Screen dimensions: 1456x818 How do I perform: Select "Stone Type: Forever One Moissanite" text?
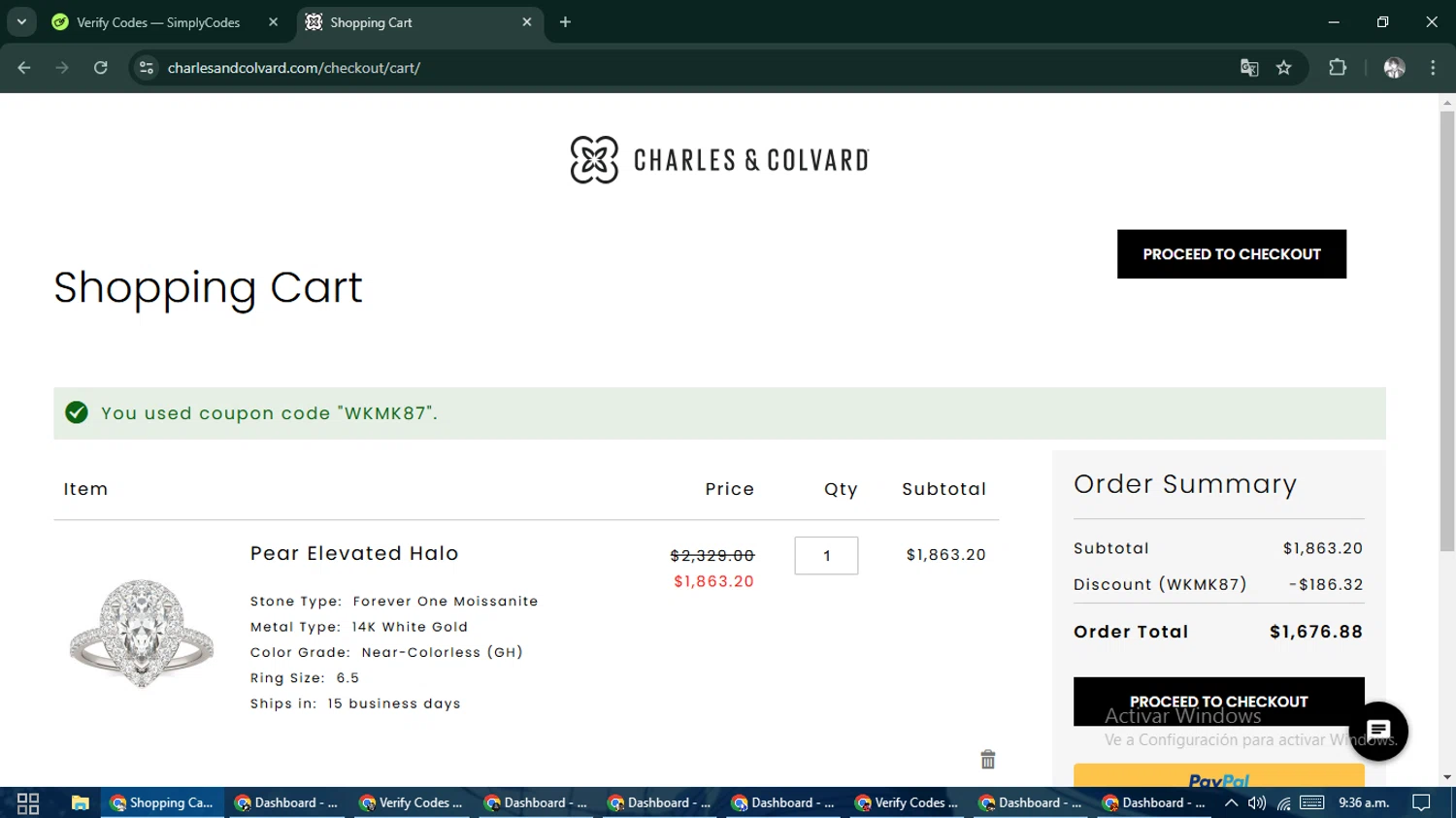(394, 602)
